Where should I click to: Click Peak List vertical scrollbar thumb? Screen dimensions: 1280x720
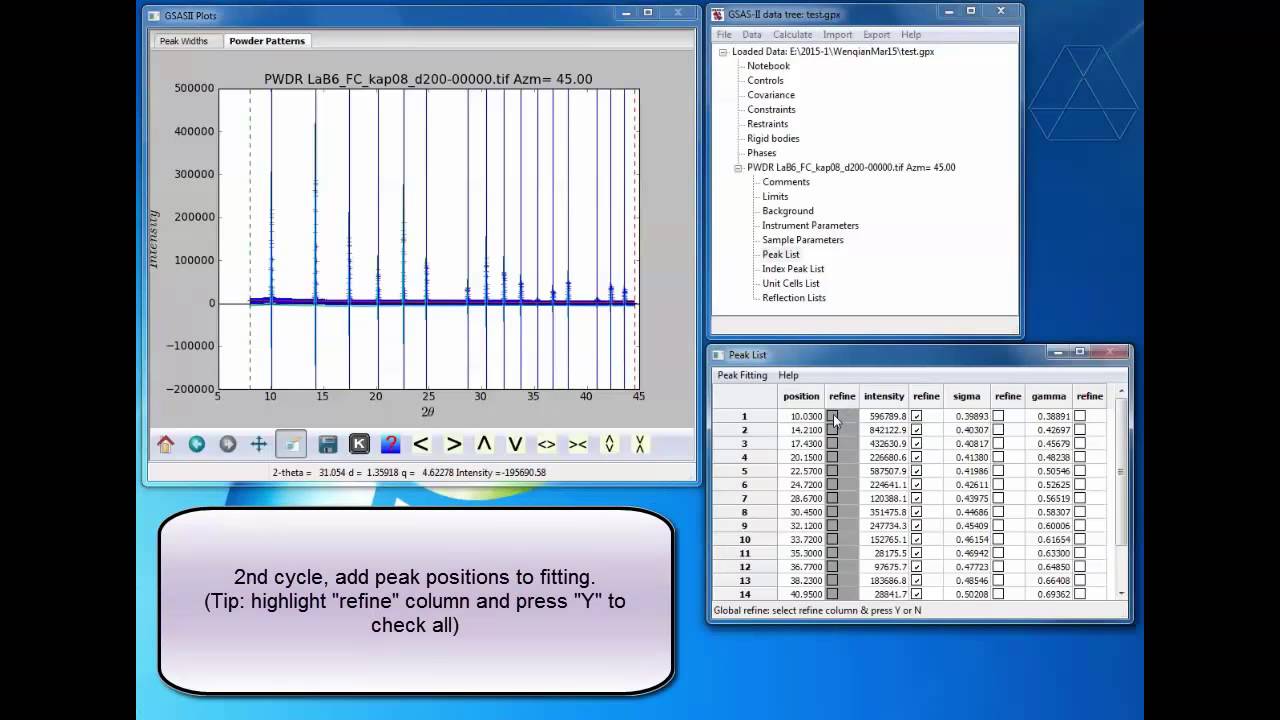pos(1121,472)
